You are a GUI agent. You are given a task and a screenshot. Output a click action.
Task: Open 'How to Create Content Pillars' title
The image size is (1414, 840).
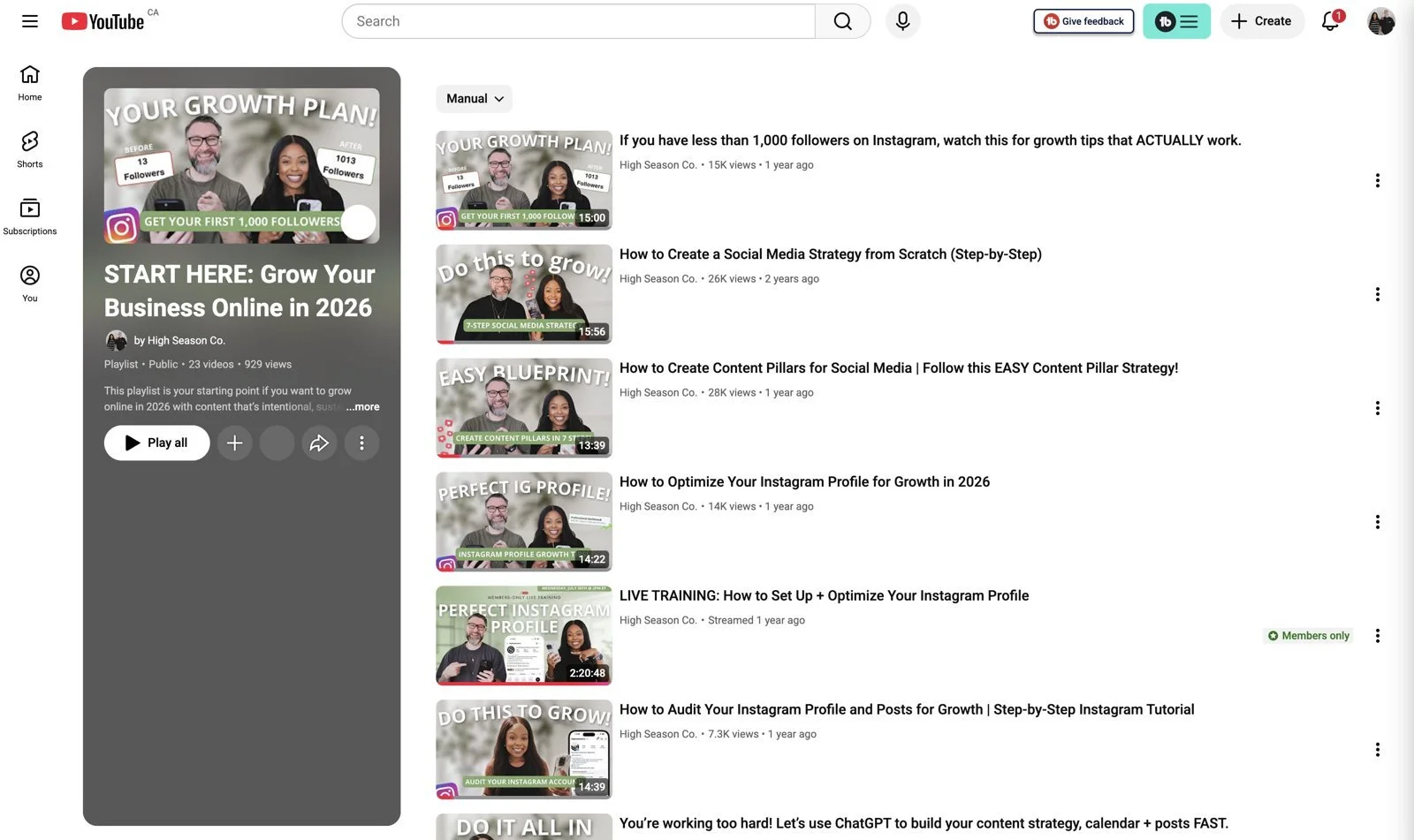tap(899, 368)
